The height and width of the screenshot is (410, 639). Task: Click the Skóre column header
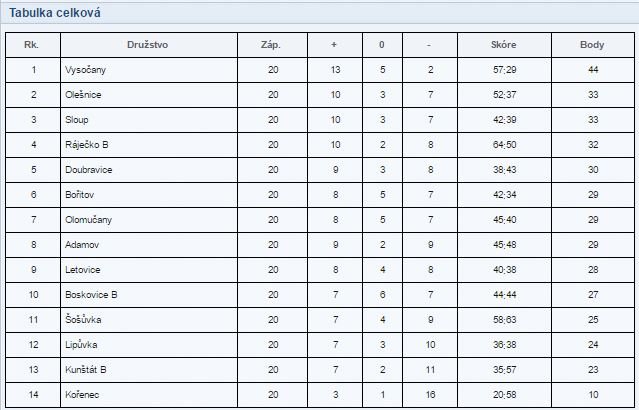pos(504,45)
